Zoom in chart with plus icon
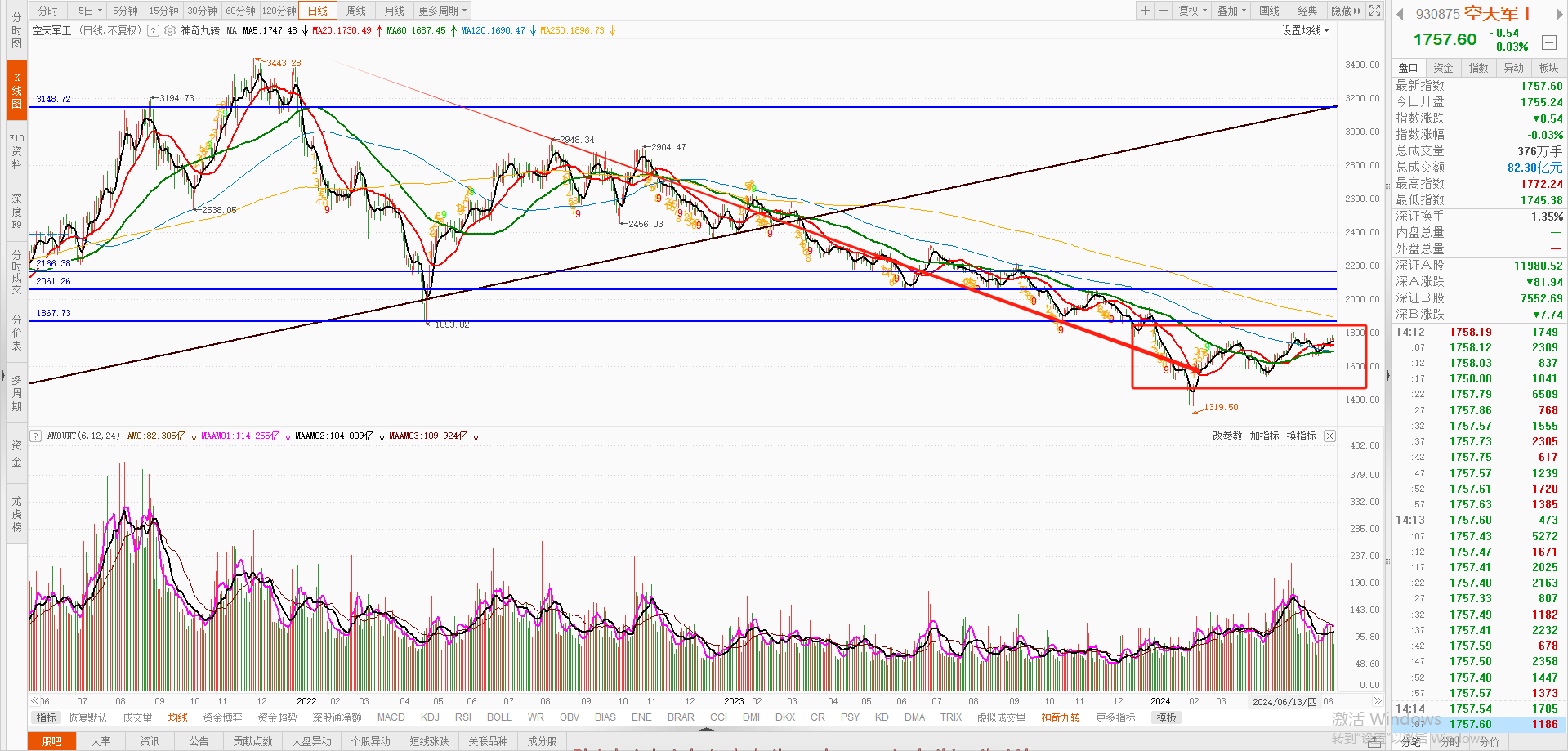Screen dimensions: 1568x751 pos(1145,11)
